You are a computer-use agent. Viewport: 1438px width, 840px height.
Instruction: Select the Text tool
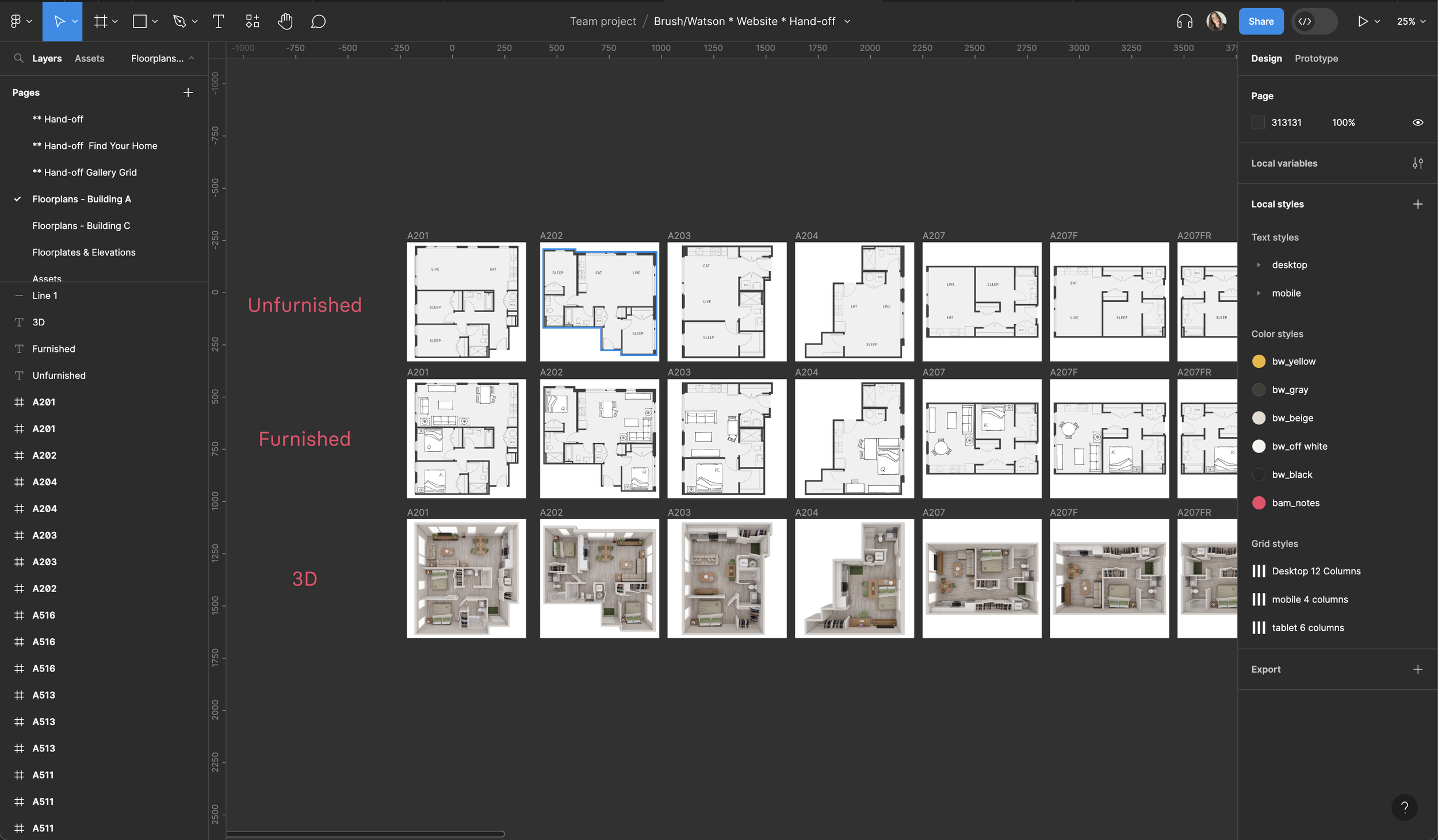218,21
